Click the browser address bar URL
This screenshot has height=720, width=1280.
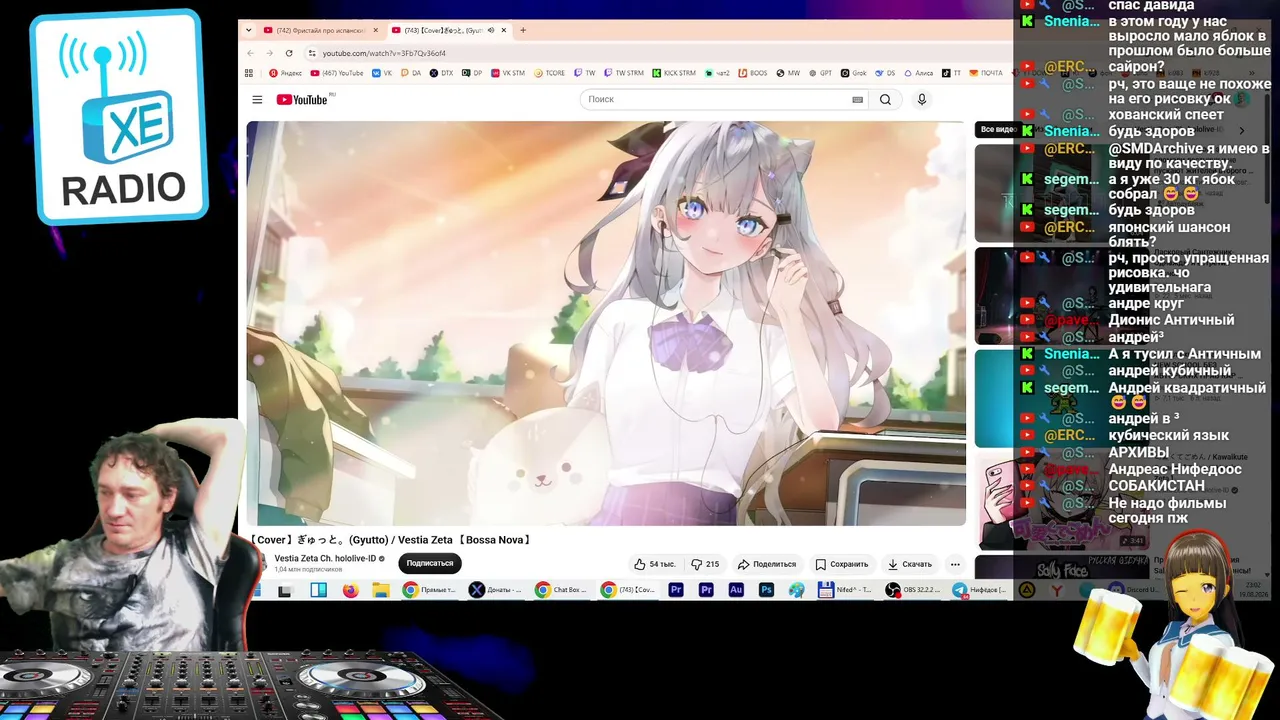tap(384, 53)
